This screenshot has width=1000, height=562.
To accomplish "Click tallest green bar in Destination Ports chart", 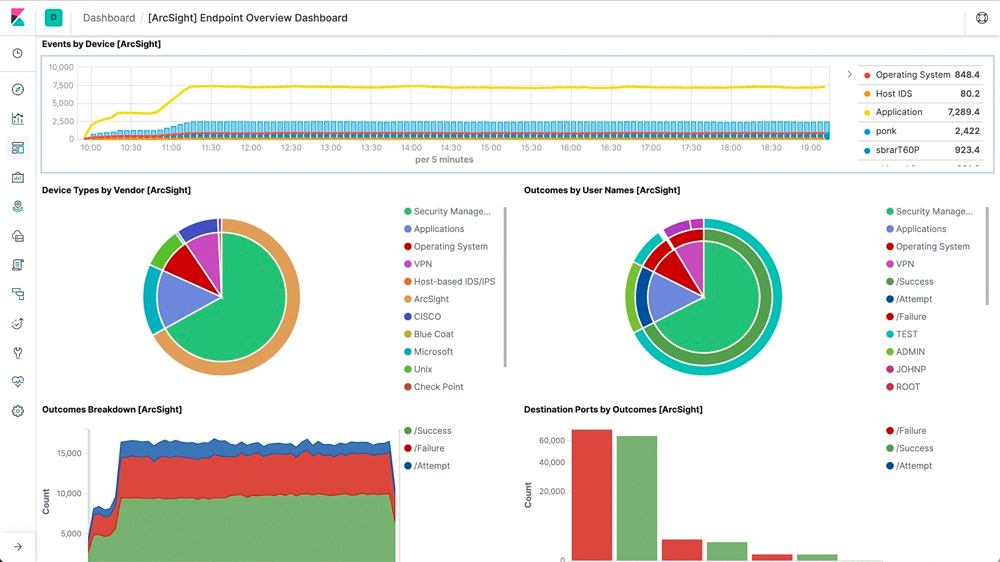I will tap(636, 498).
